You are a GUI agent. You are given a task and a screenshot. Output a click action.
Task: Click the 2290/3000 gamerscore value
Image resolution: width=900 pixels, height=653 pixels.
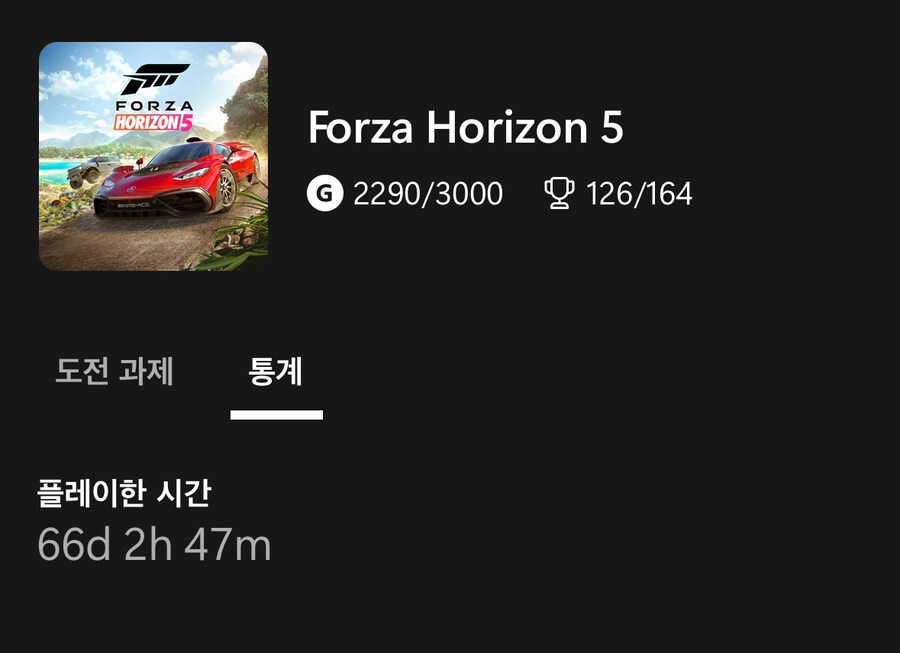pyautogui.click(x=428, y=194)
